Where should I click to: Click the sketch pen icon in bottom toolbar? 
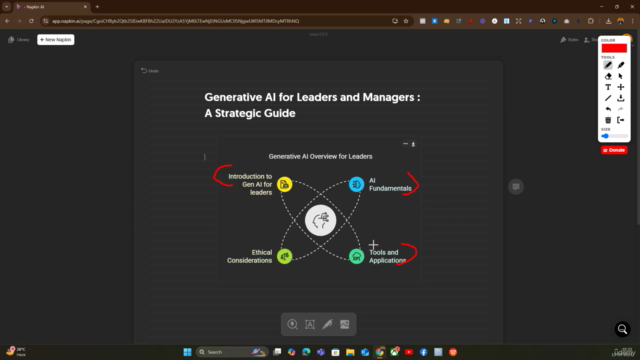pos(327,324)
